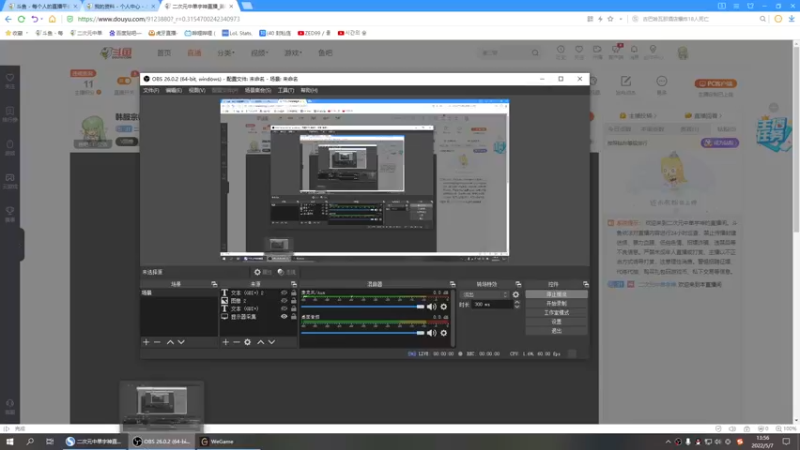800x450 pixels.
Task: Click browser refresh icon
Action: click(21, 19)
